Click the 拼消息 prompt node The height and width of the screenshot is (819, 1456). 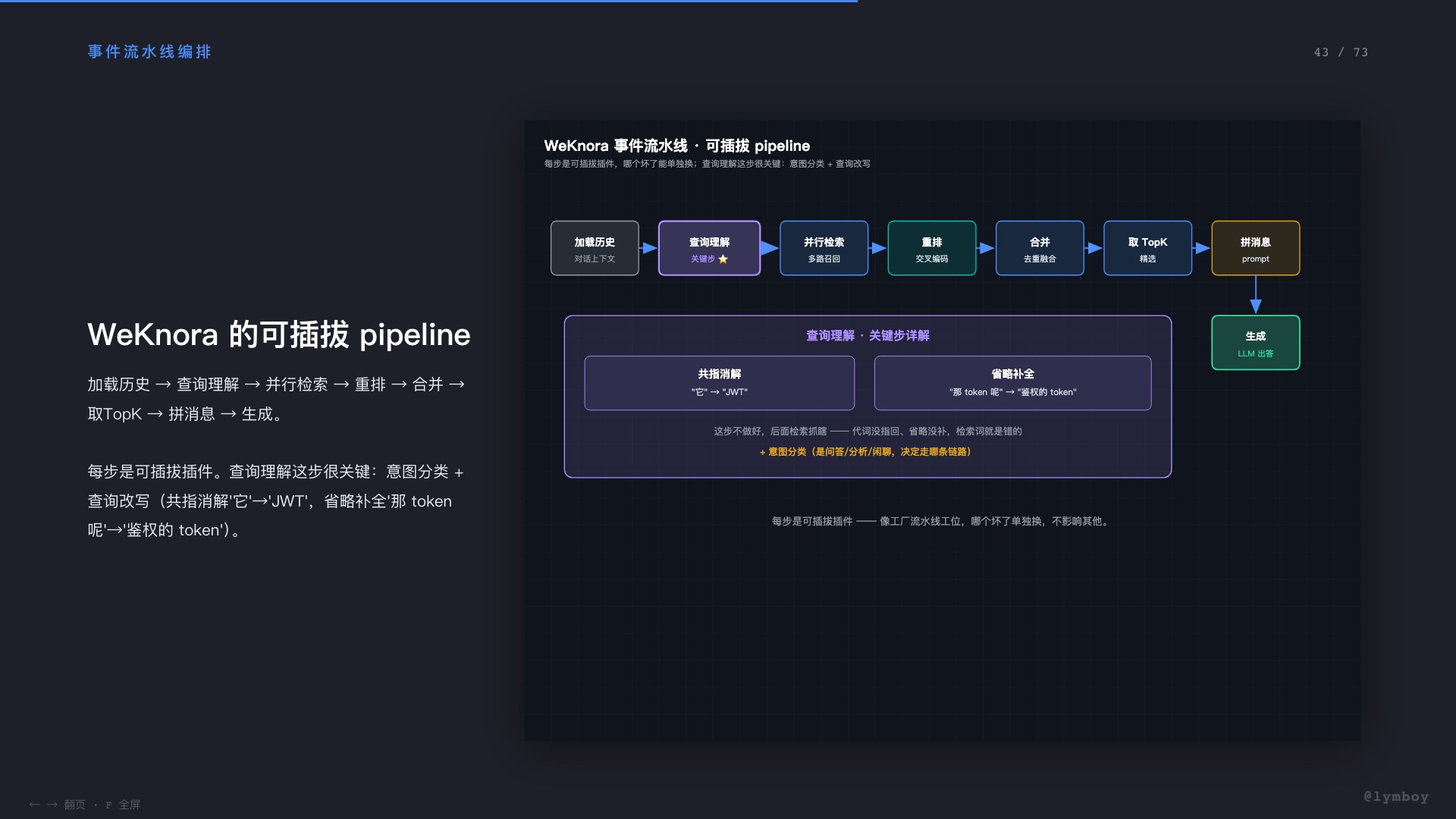tap(1255, 248)
